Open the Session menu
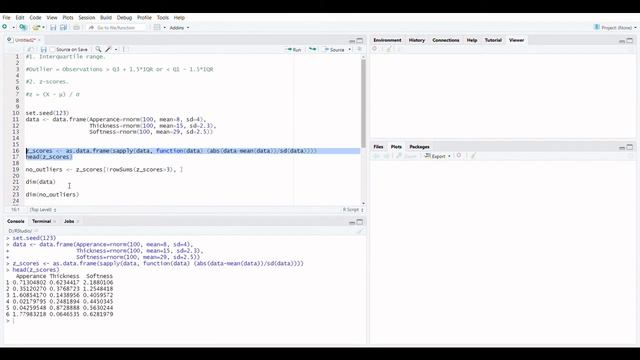The width and height of the screenshot is (640, 360). [87, 18]
